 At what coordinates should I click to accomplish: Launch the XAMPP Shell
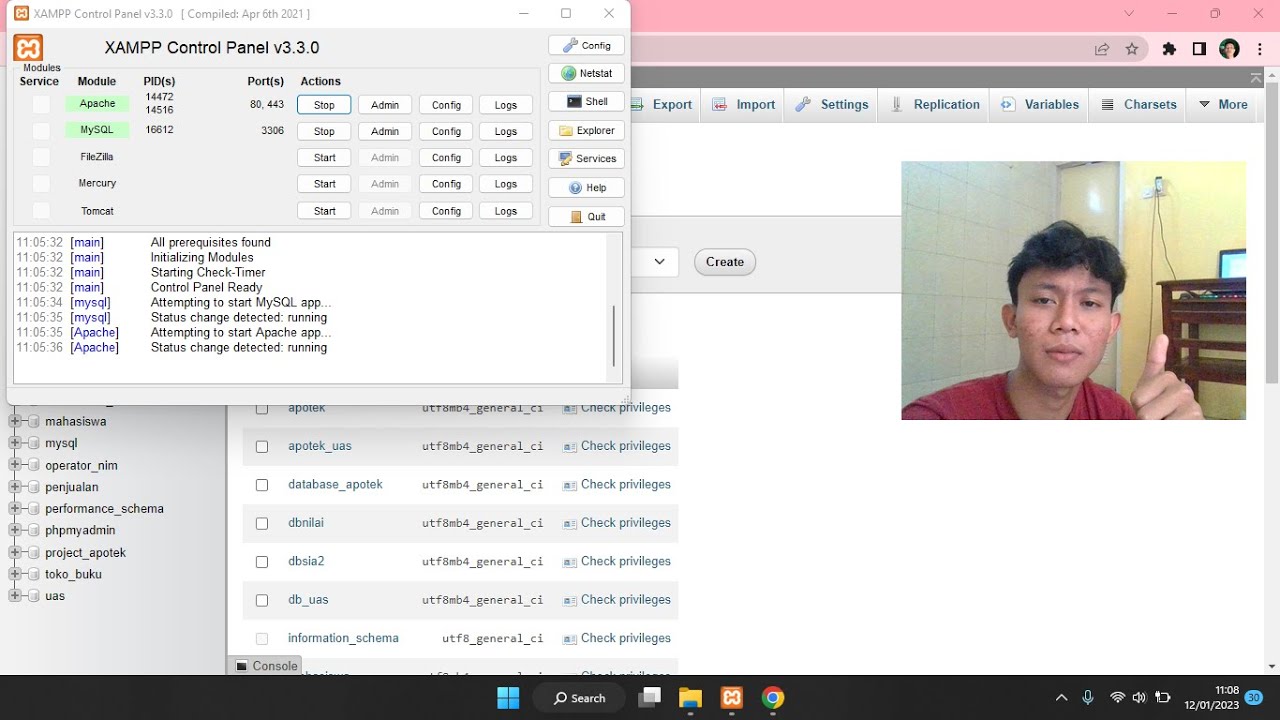(587, 101)
